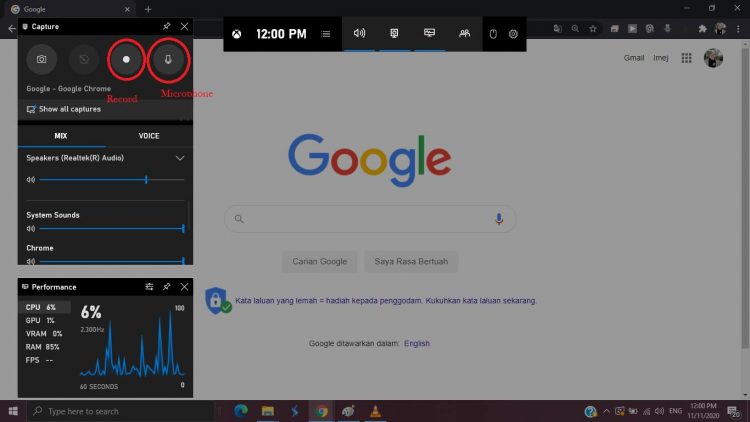This screenshot has width=750, height=422.
Task: Start recording with the Record button
Action: [126, 59]
